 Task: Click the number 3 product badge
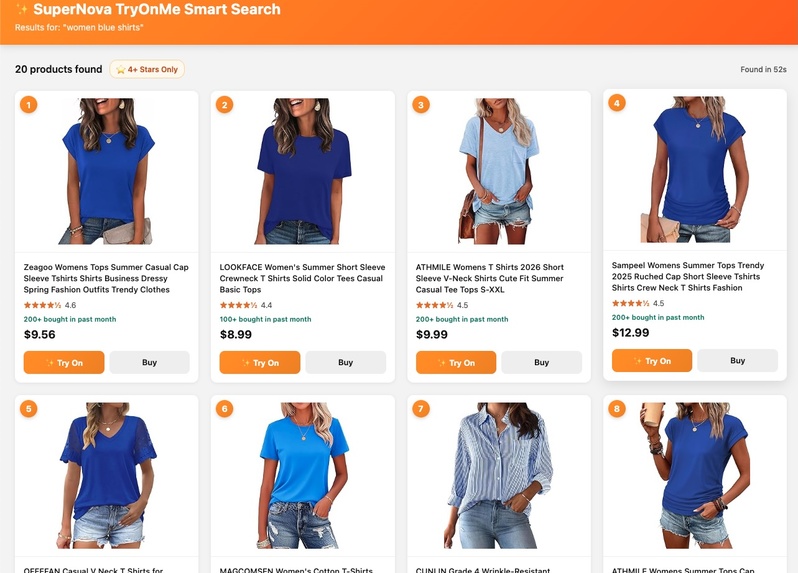pos(421,105)
